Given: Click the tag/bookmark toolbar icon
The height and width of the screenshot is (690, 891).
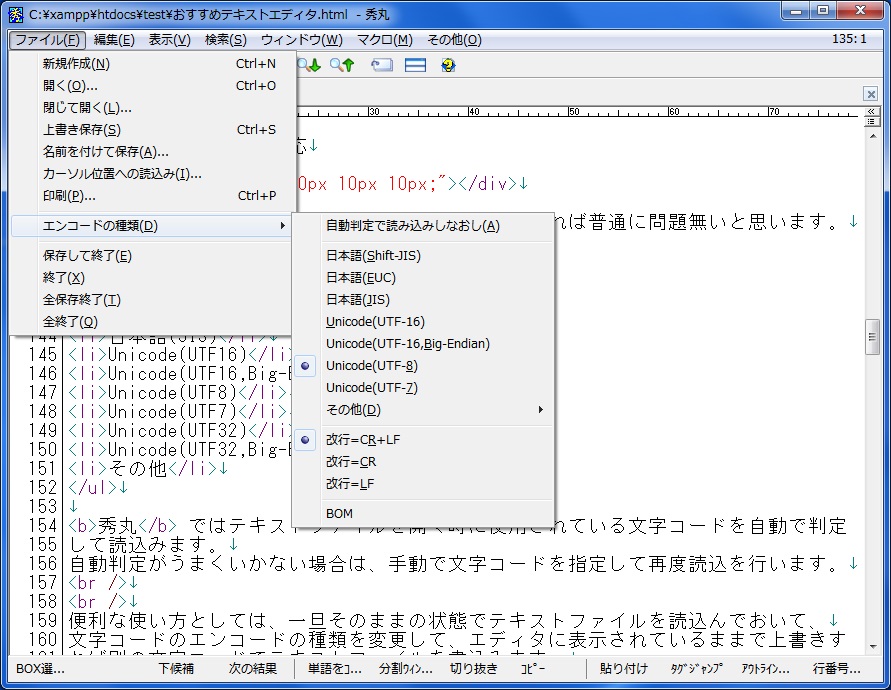Looking at the screenshot, I should [382, 65].
